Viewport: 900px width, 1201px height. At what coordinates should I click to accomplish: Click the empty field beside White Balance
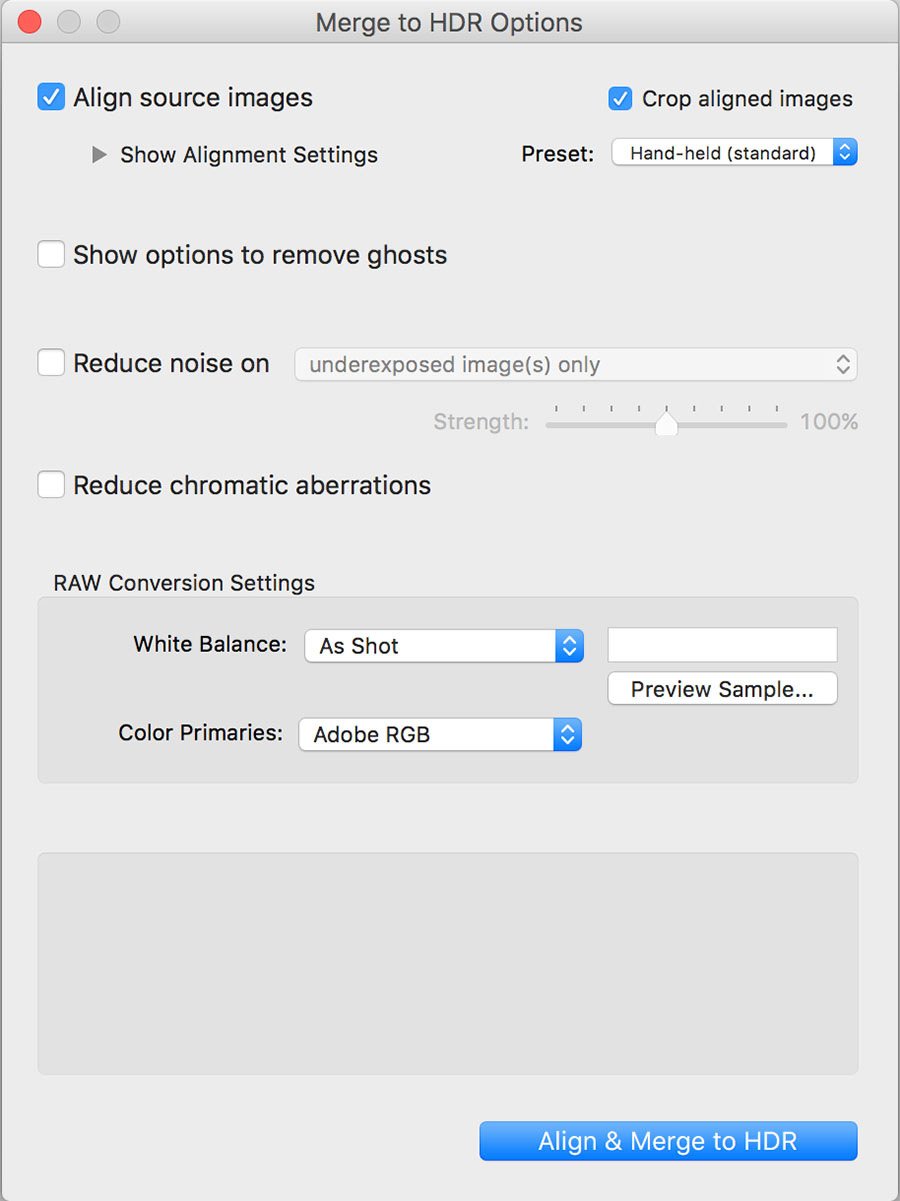click(722, 645)
